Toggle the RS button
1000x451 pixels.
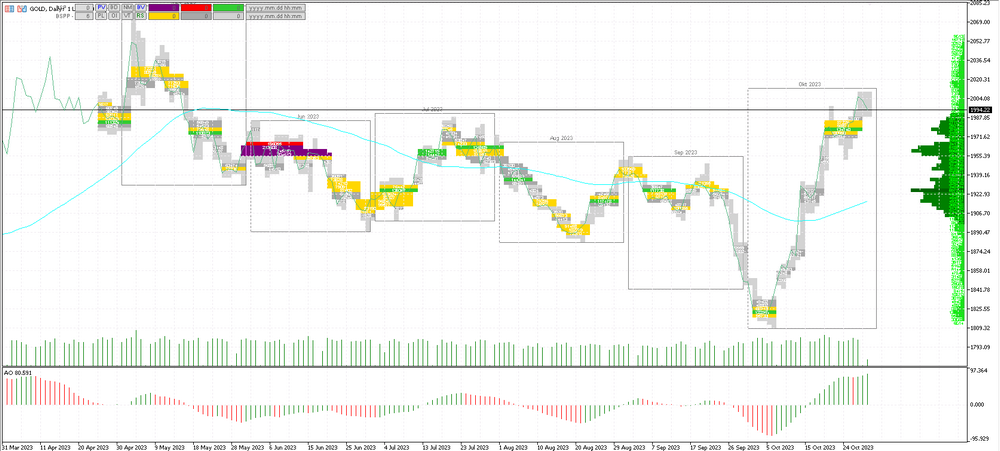pyautogui.click(x=141, y=16)
